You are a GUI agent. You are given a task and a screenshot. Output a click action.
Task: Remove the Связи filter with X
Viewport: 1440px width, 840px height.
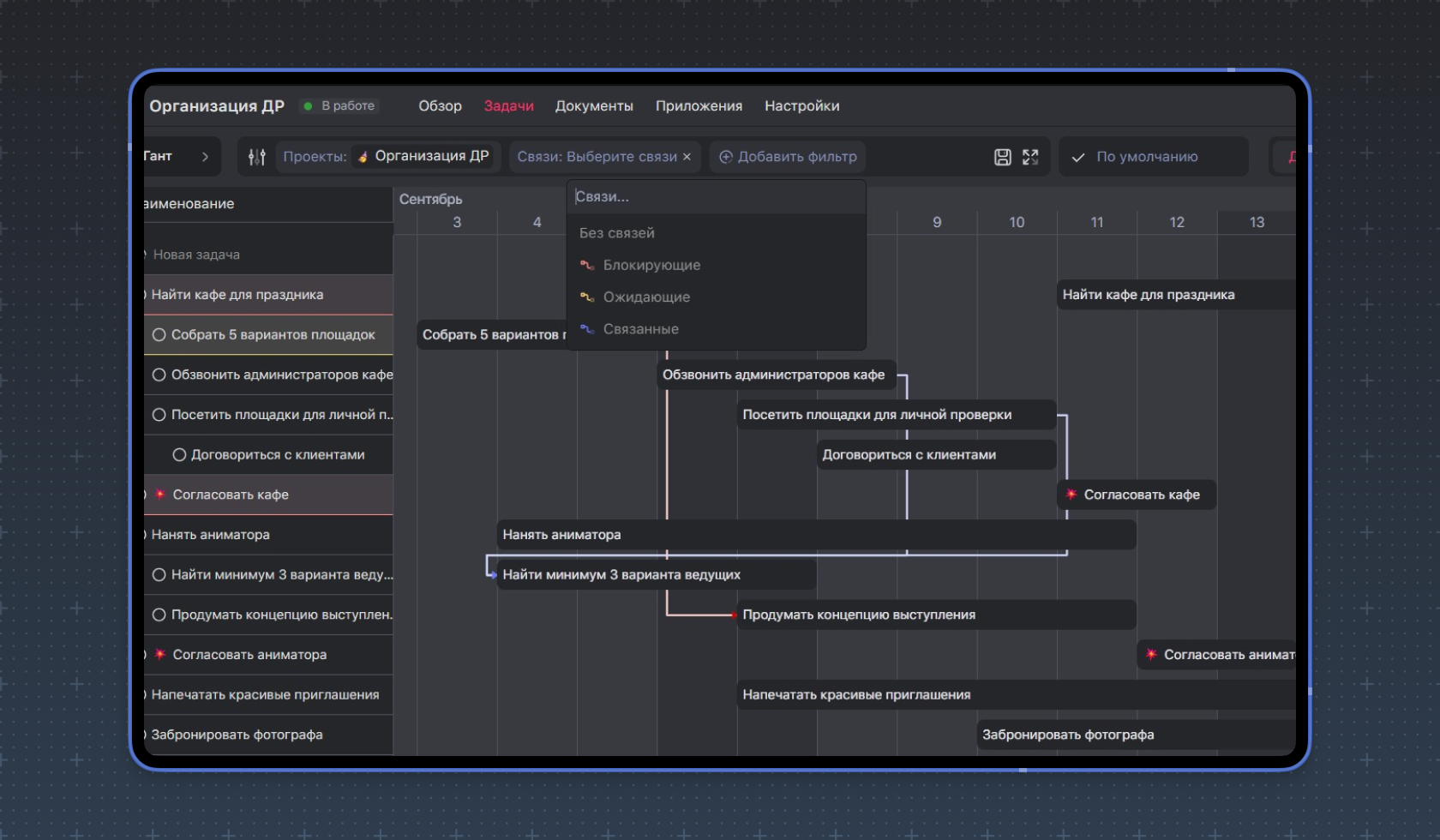pos(687,157)
